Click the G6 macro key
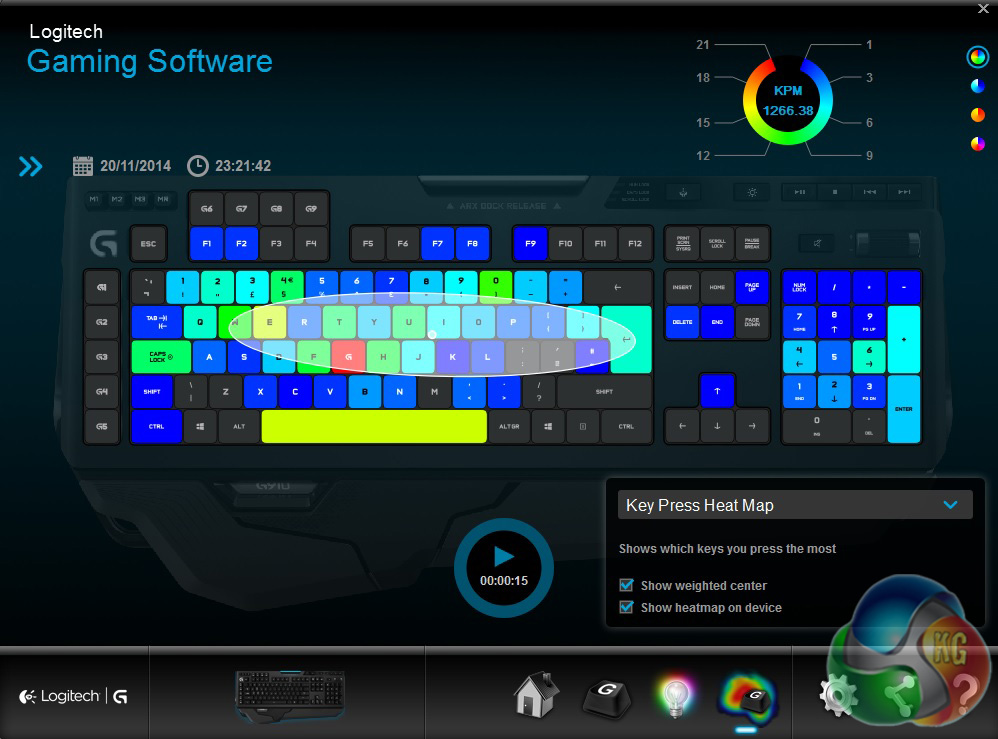The width and height of the screenshot is (998, 739). coord(207,208)
